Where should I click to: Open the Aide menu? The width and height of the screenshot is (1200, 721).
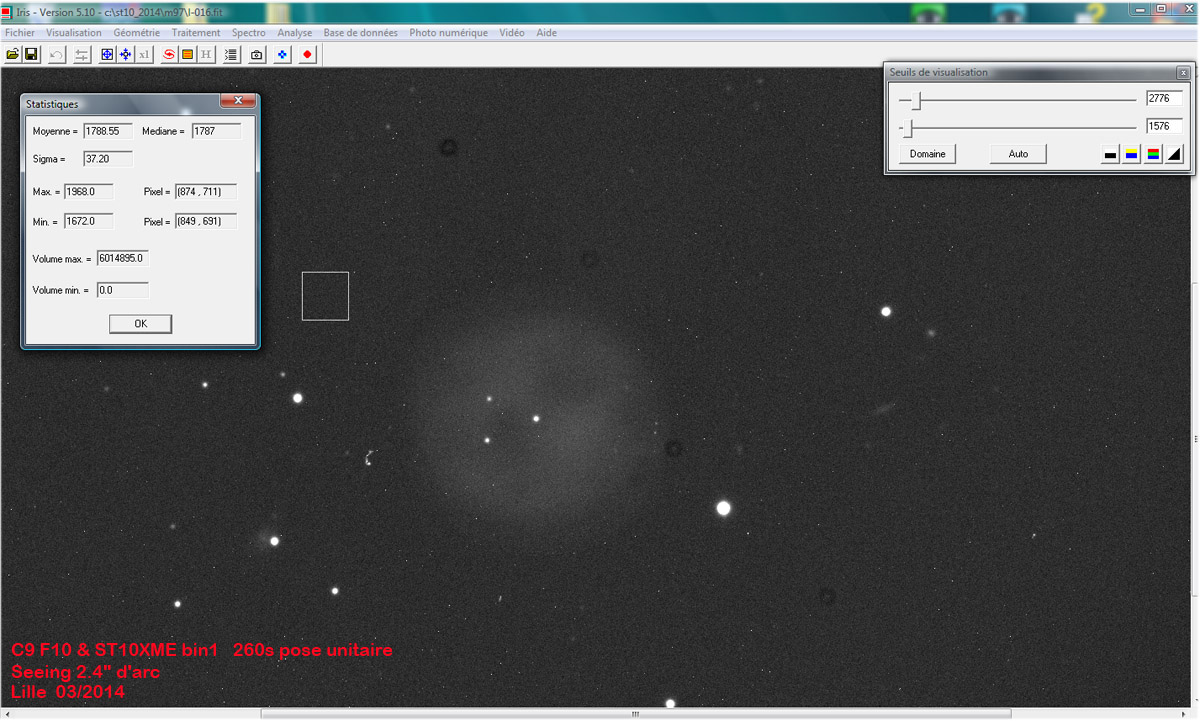[547, 33]
